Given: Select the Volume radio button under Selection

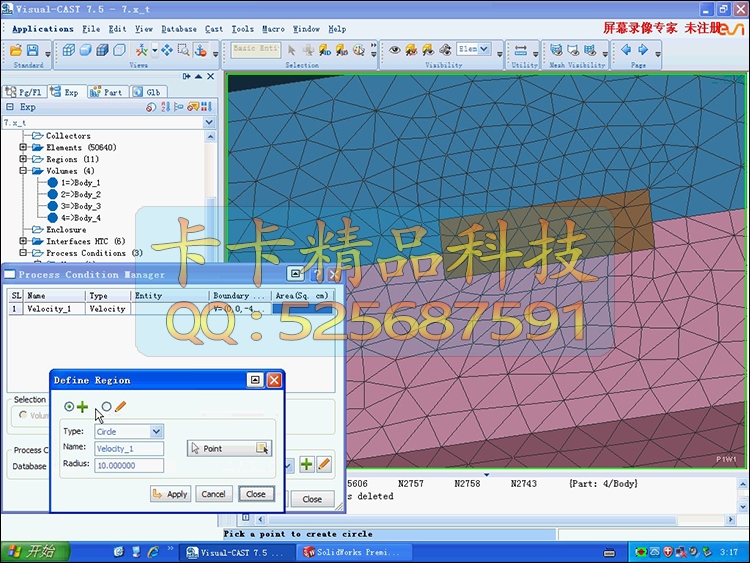Looking at the screenshot, I should coord(22,415).
